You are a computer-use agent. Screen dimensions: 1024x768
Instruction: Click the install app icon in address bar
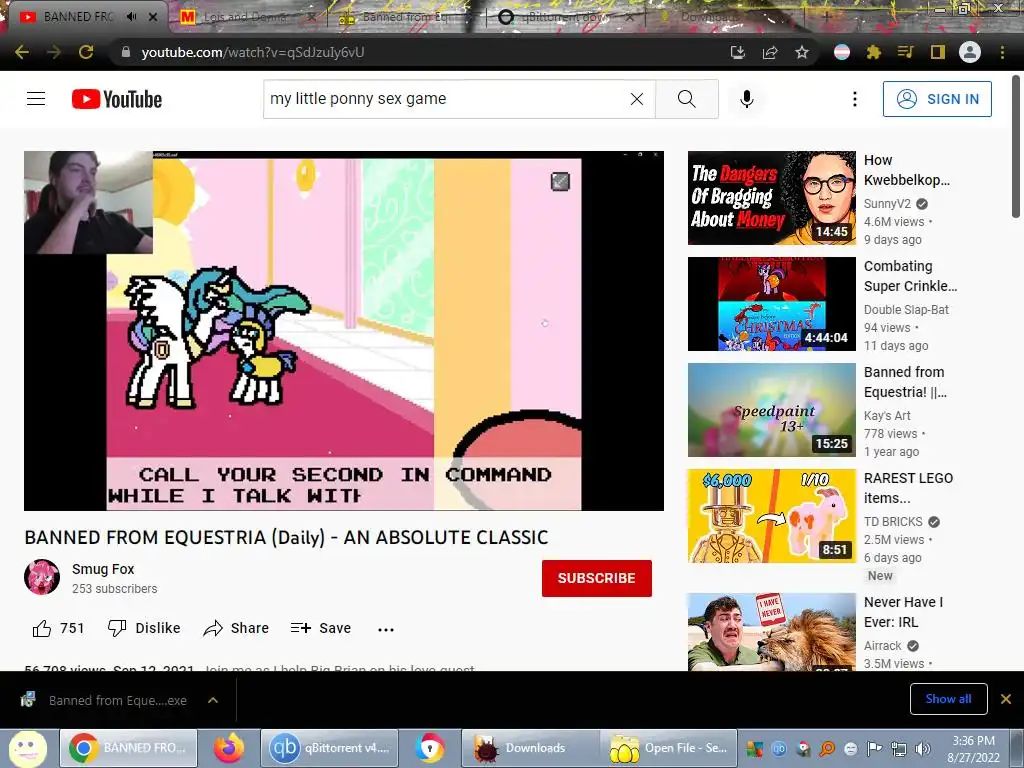pyautogui.click(x=738, y=52)
